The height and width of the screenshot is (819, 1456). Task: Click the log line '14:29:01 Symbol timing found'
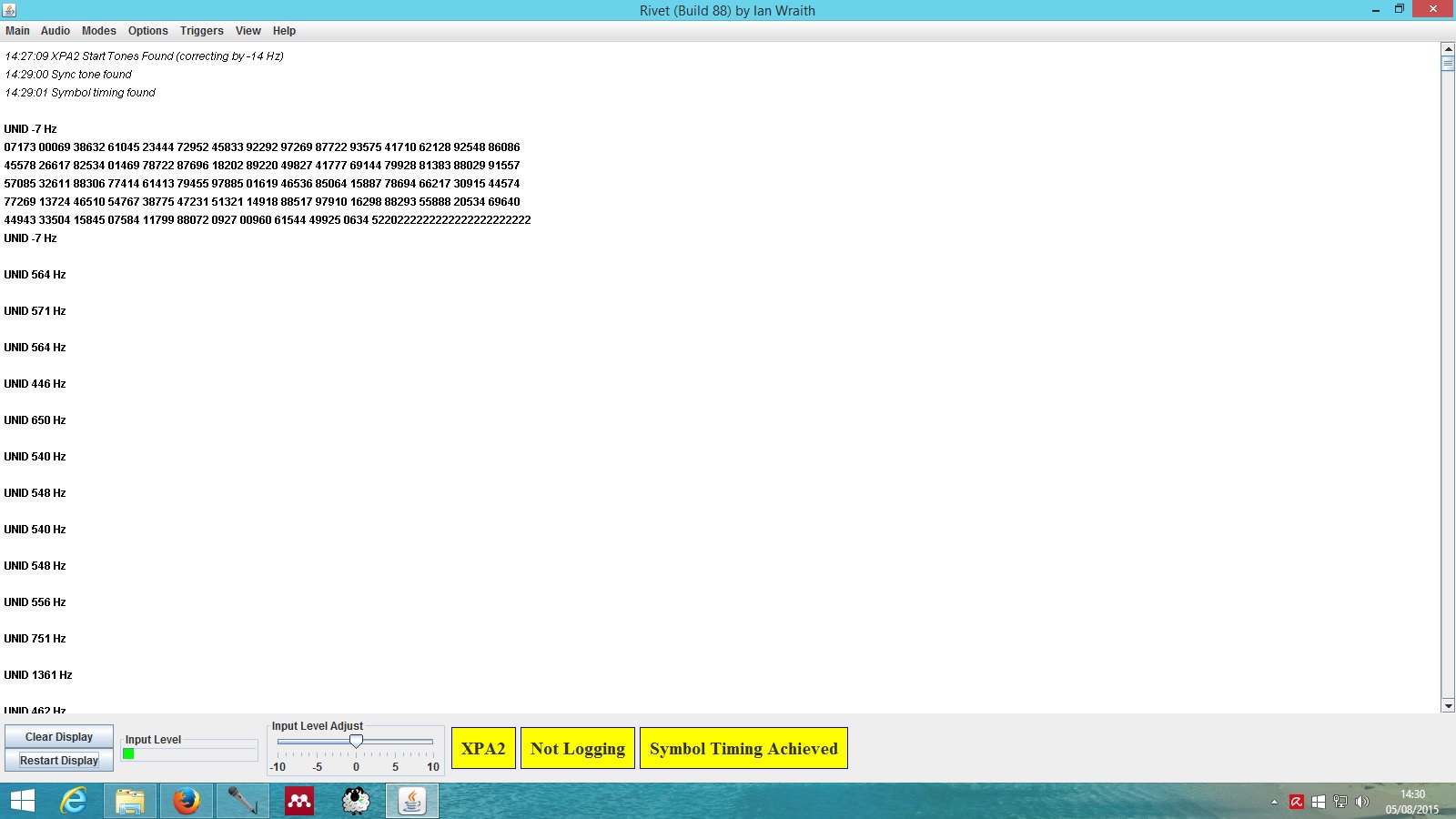[x=80, y=93]
